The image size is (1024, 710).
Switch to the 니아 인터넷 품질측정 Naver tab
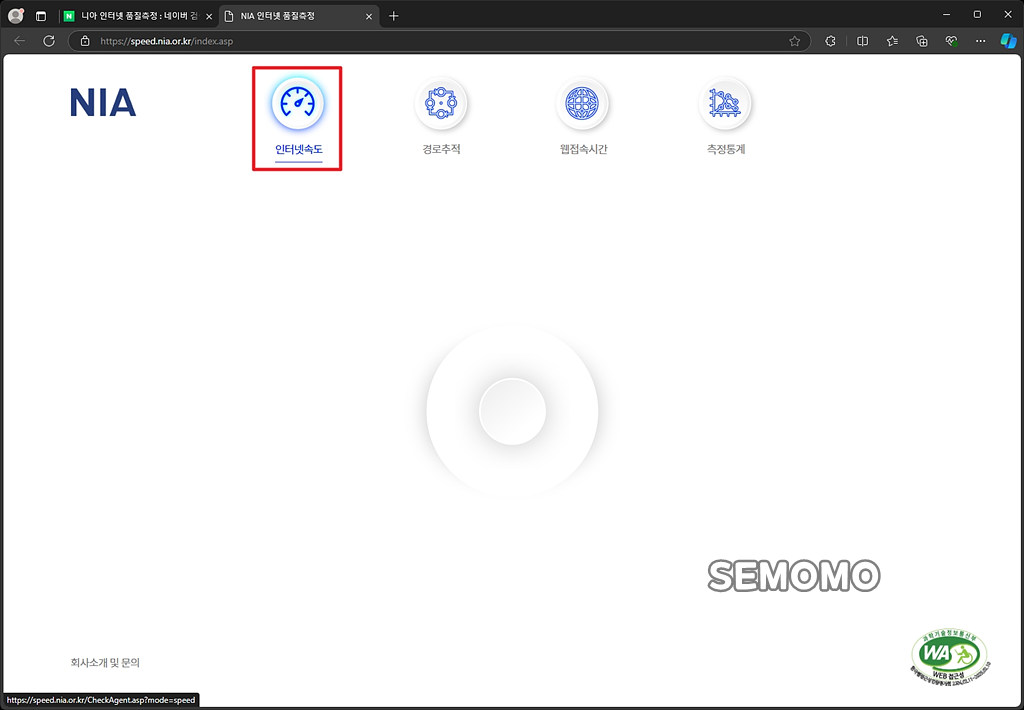(x=138, y=16)
